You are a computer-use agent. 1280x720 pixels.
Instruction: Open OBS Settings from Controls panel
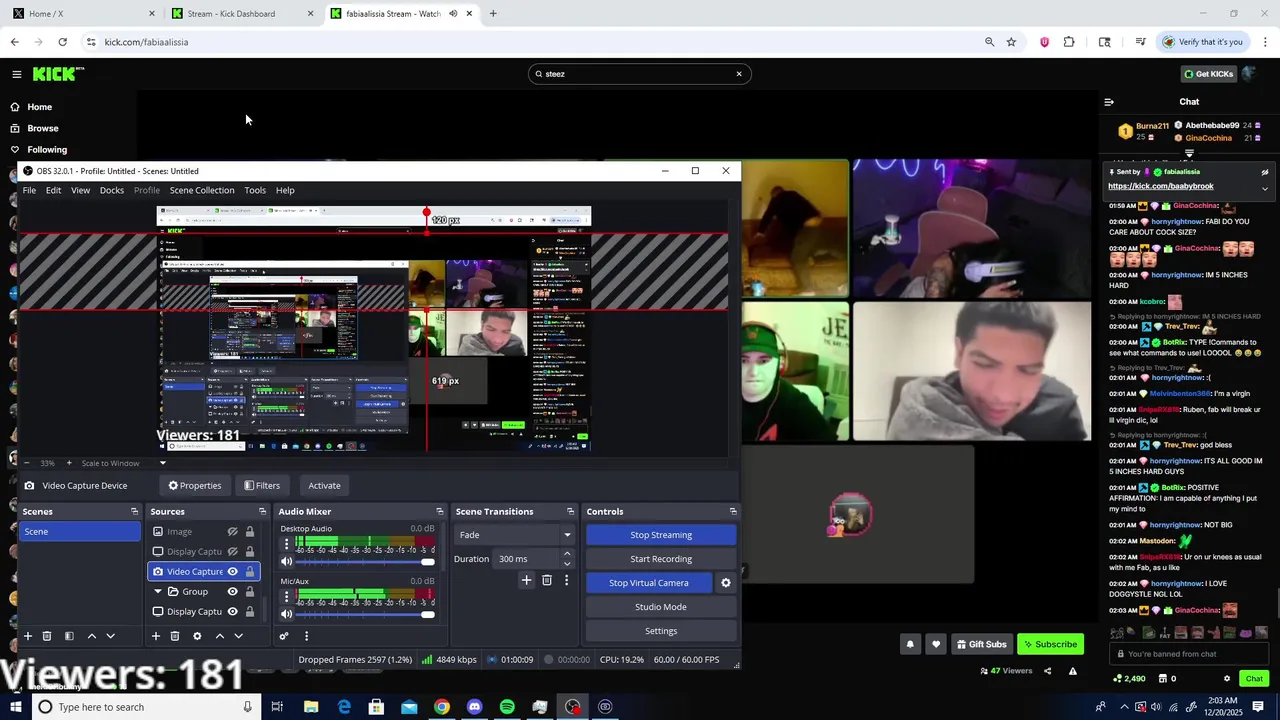661,631
